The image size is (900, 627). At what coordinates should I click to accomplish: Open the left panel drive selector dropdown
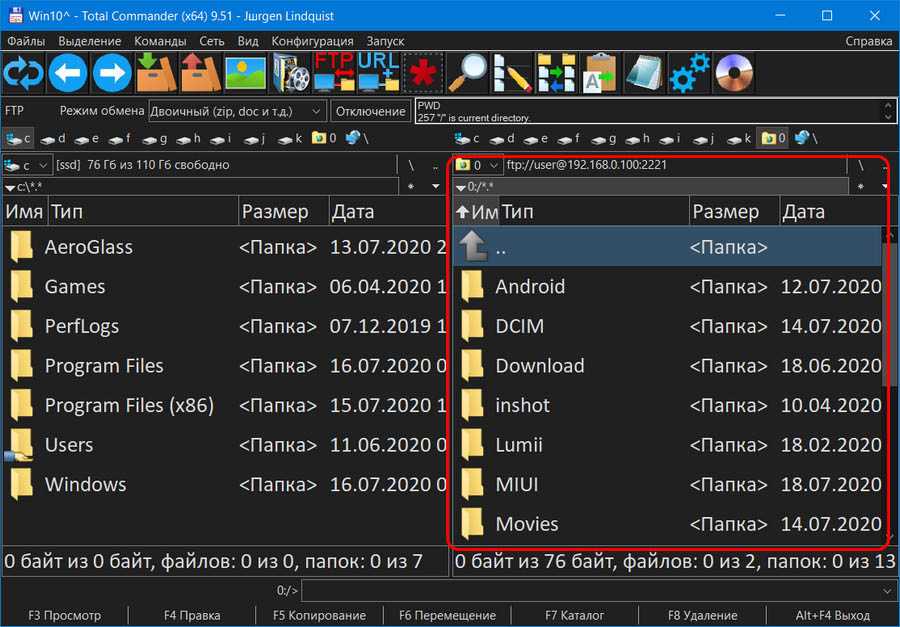click(31, 165)
